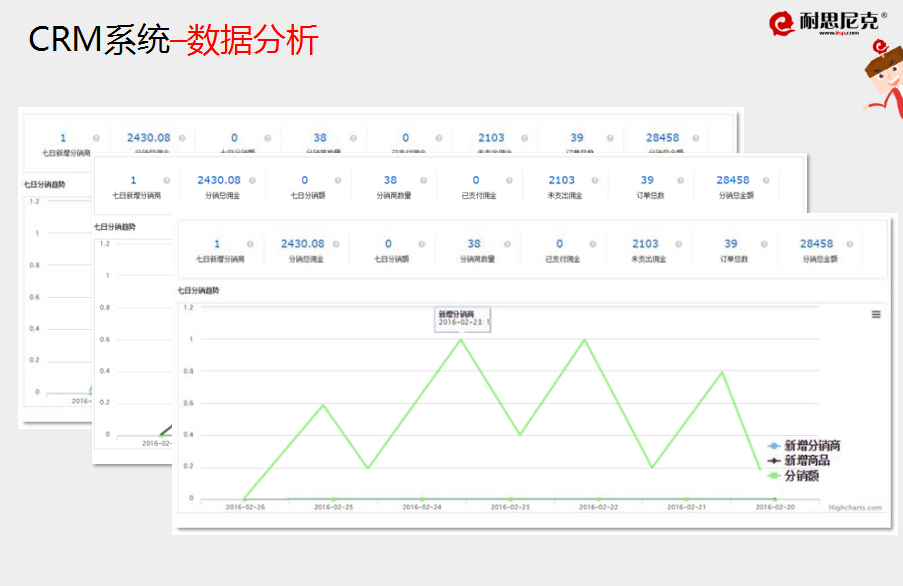Click 分销总金额 value 28458 in front dashboard
The height and width of the screenshot is (586, 903).
point(817,244)
